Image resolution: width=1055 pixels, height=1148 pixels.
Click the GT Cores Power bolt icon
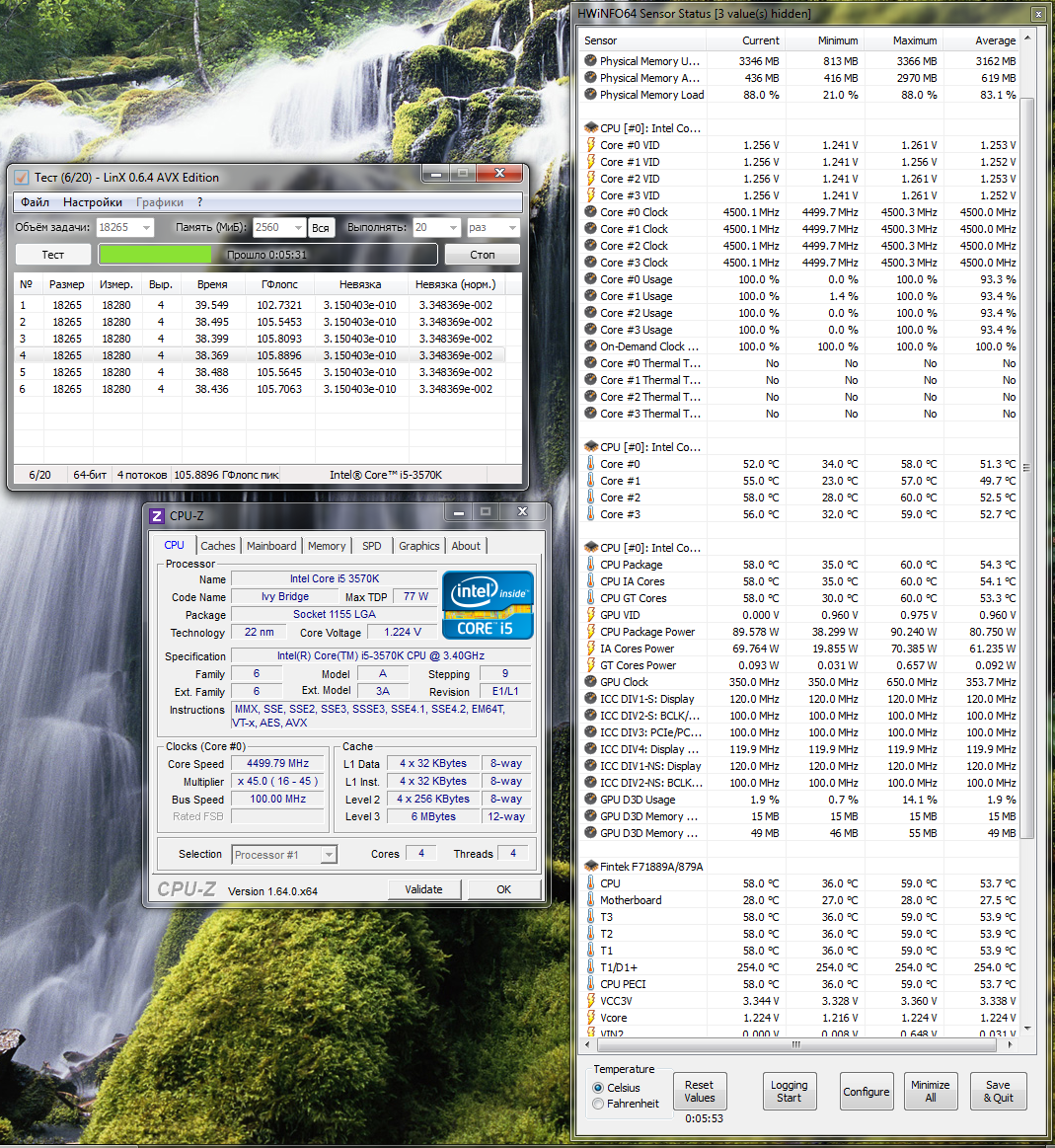(x=591, y=665)
